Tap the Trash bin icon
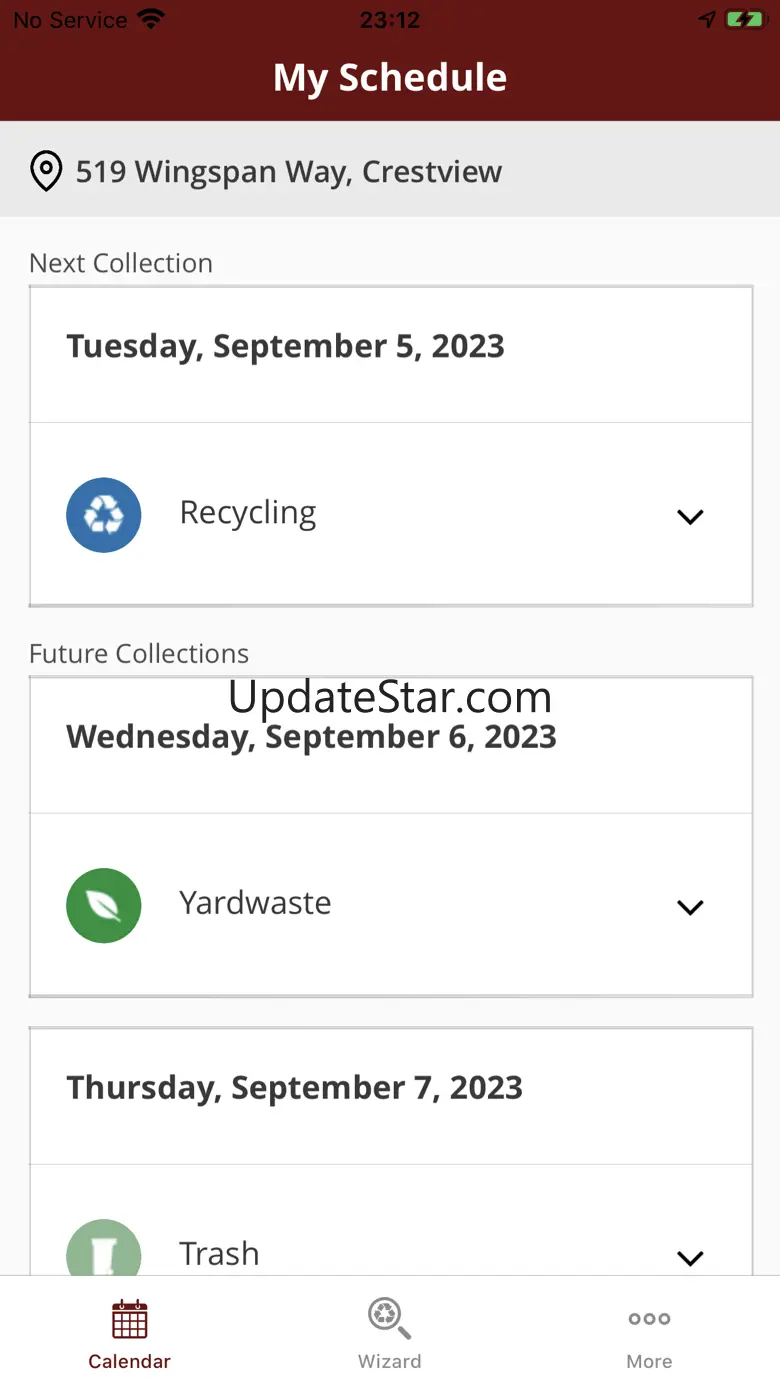Image resolution: width=780 pixels, height=1387 pixels. 104,1250
